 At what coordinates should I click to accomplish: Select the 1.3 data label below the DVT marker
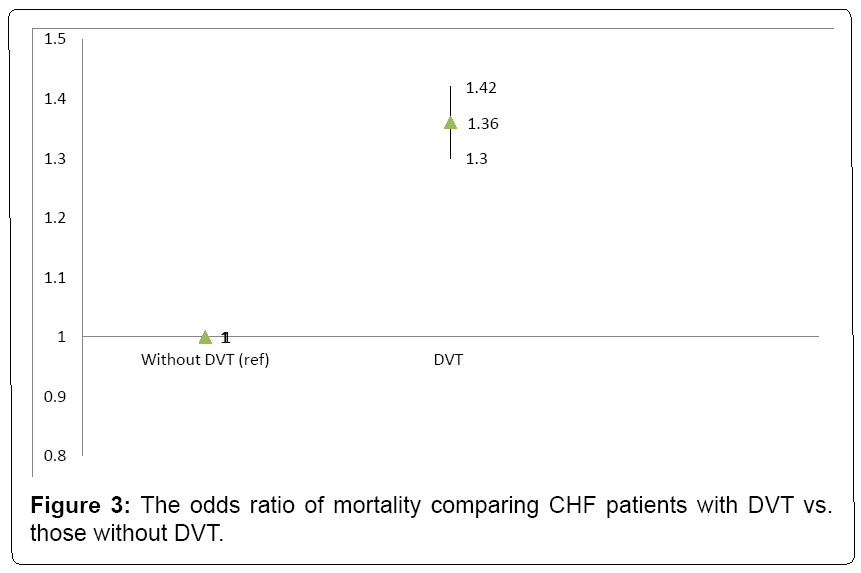pos(477,159)
